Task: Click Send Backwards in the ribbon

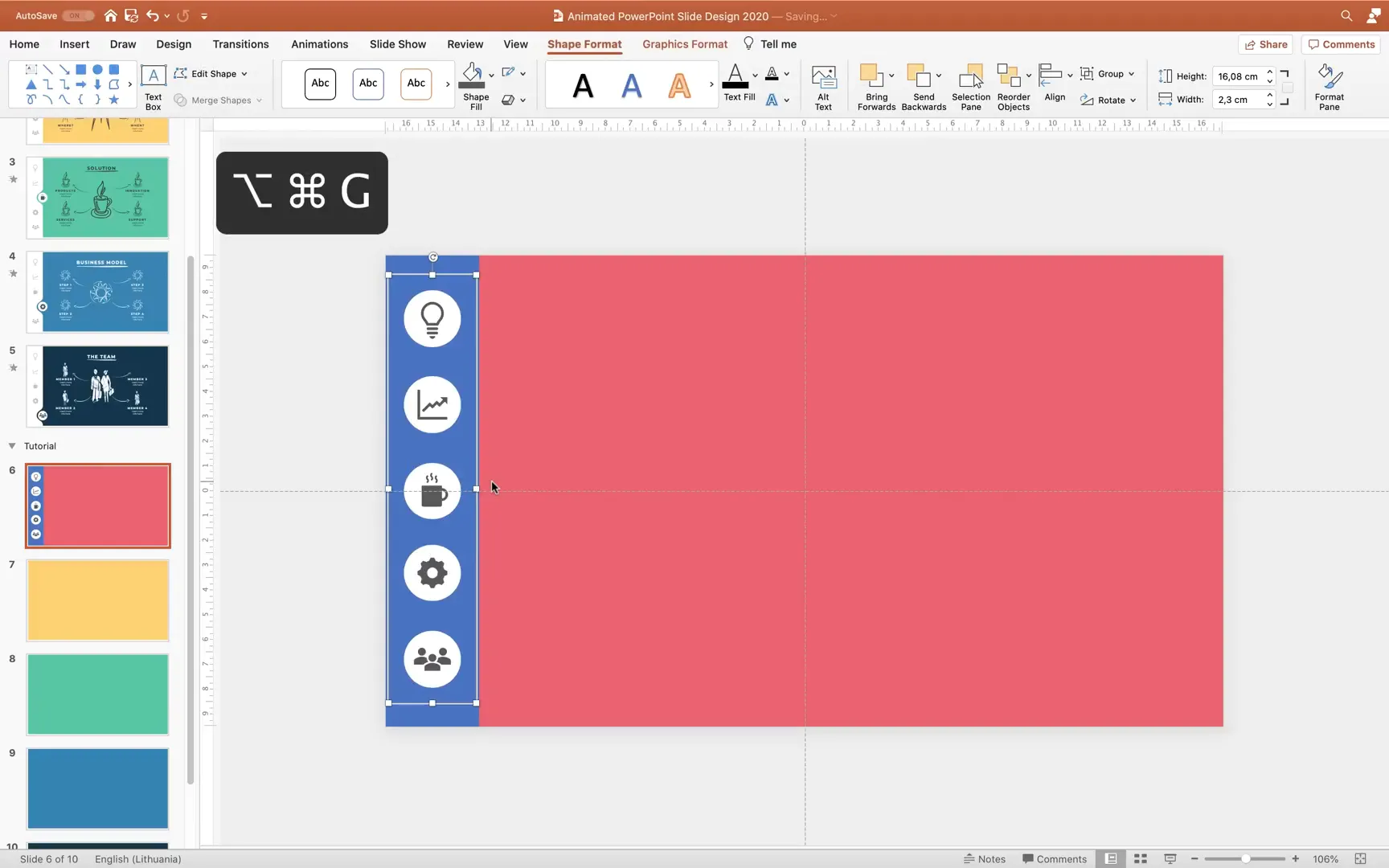Action: tap(923, 84)
